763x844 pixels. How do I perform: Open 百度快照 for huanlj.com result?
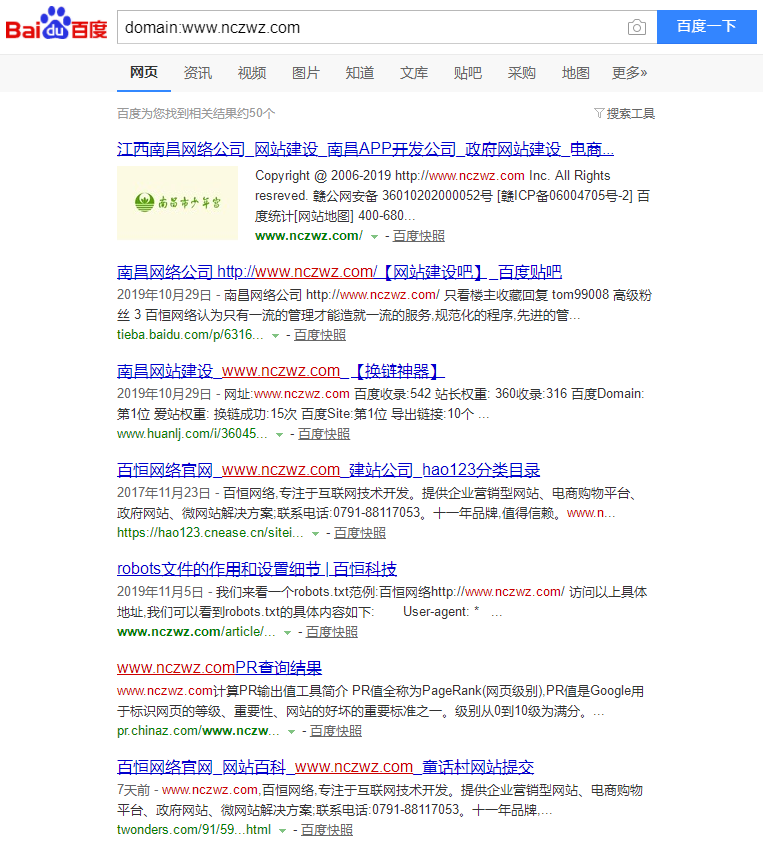coord(324,434)
